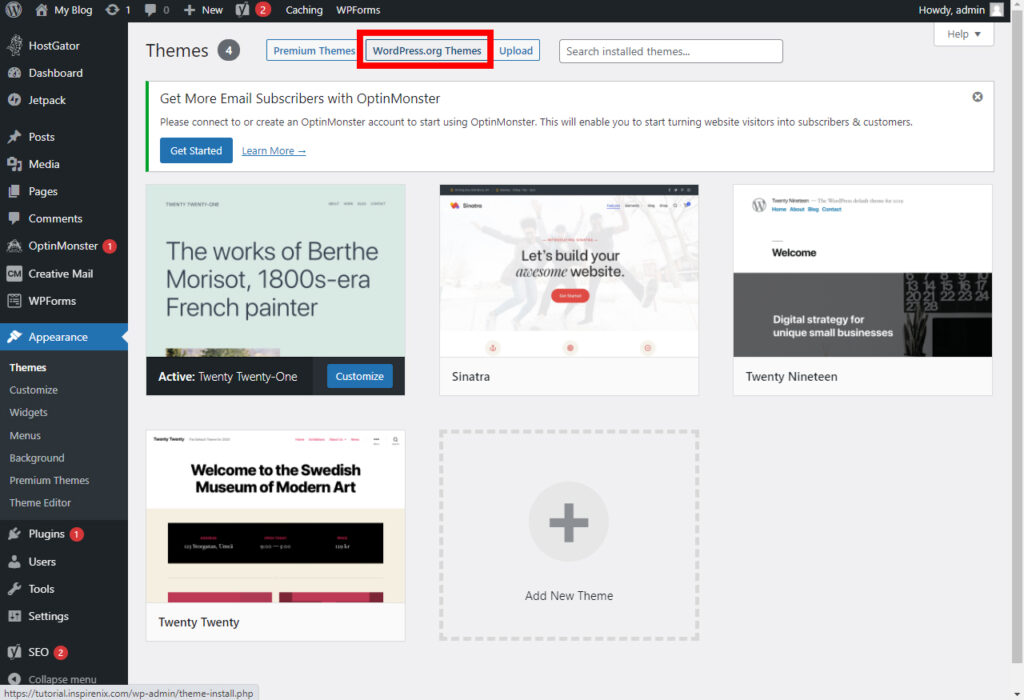Select Themes submenu item

coord(28,368)
